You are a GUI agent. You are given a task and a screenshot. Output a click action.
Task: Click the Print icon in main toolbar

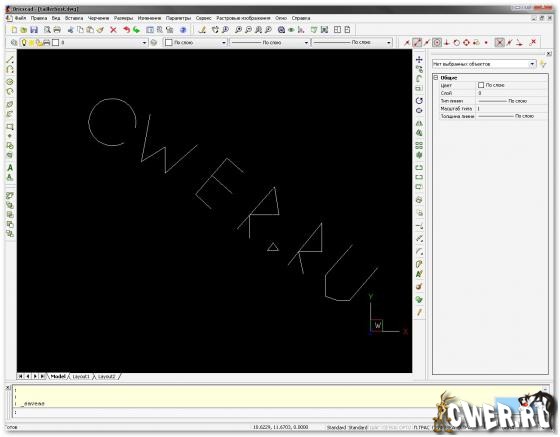(x=57, y=30)
